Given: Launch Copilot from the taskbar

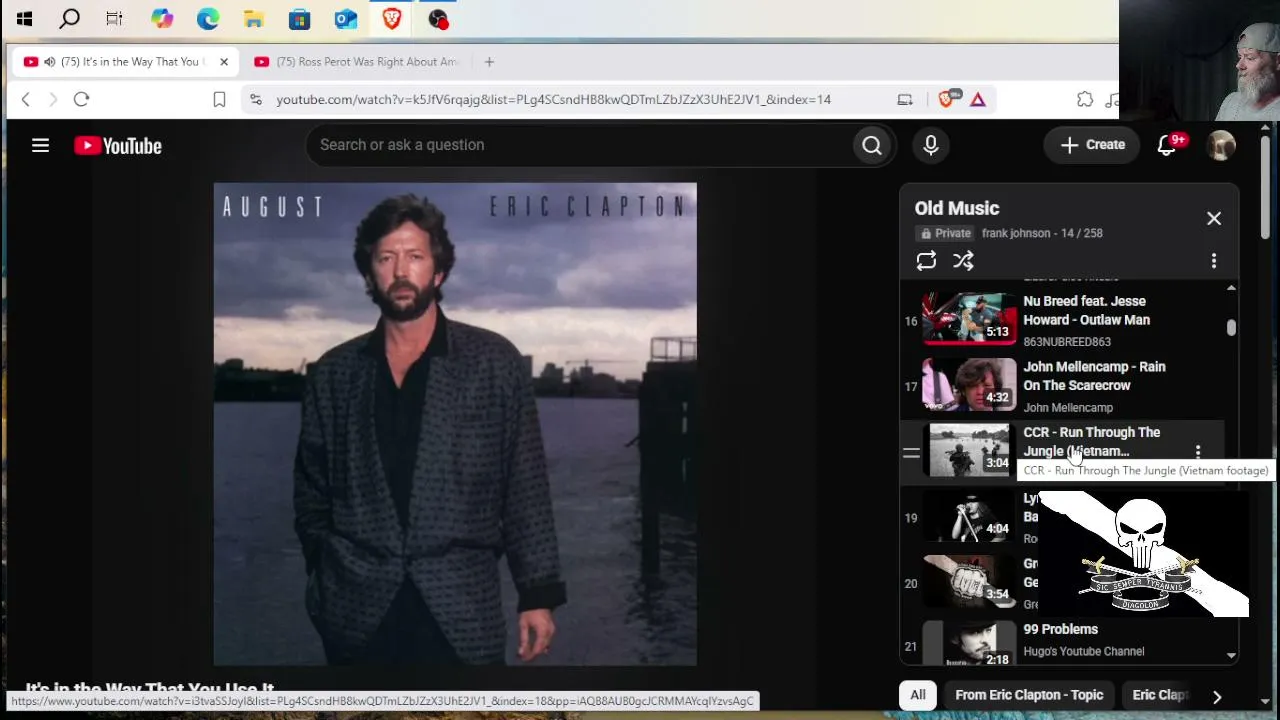Looking at the screenshot, I should pyautogui.click(x=162, y=18).
